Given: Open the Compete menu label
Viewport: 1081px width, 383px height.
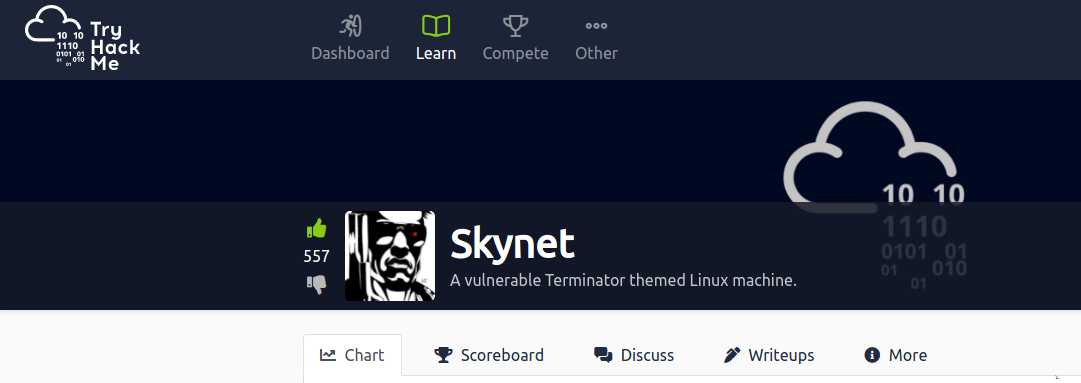Looking at the screenshot, I should point(516,53).
